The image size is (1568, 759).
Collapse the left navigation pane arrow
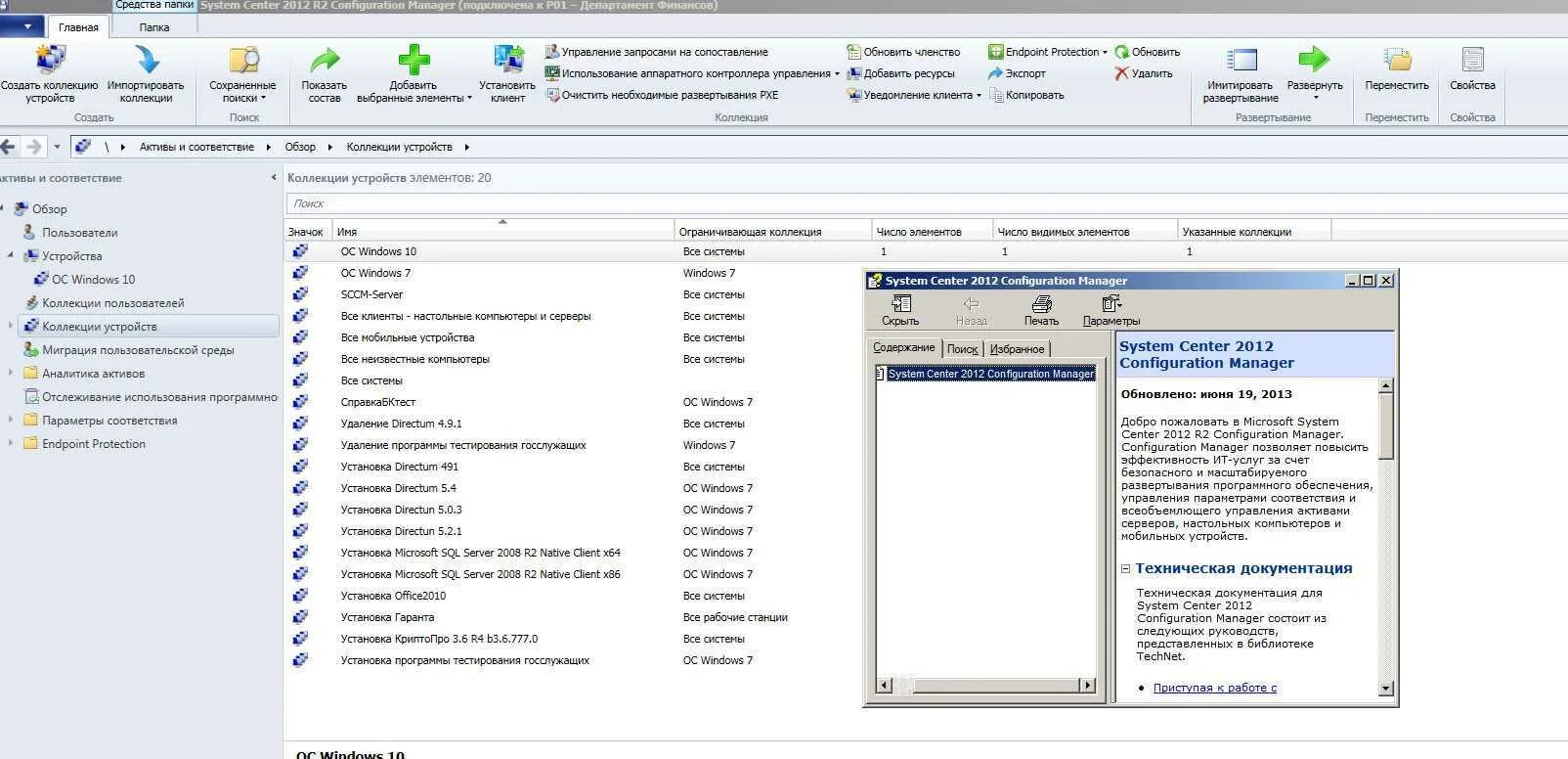(x=274, y=178)
